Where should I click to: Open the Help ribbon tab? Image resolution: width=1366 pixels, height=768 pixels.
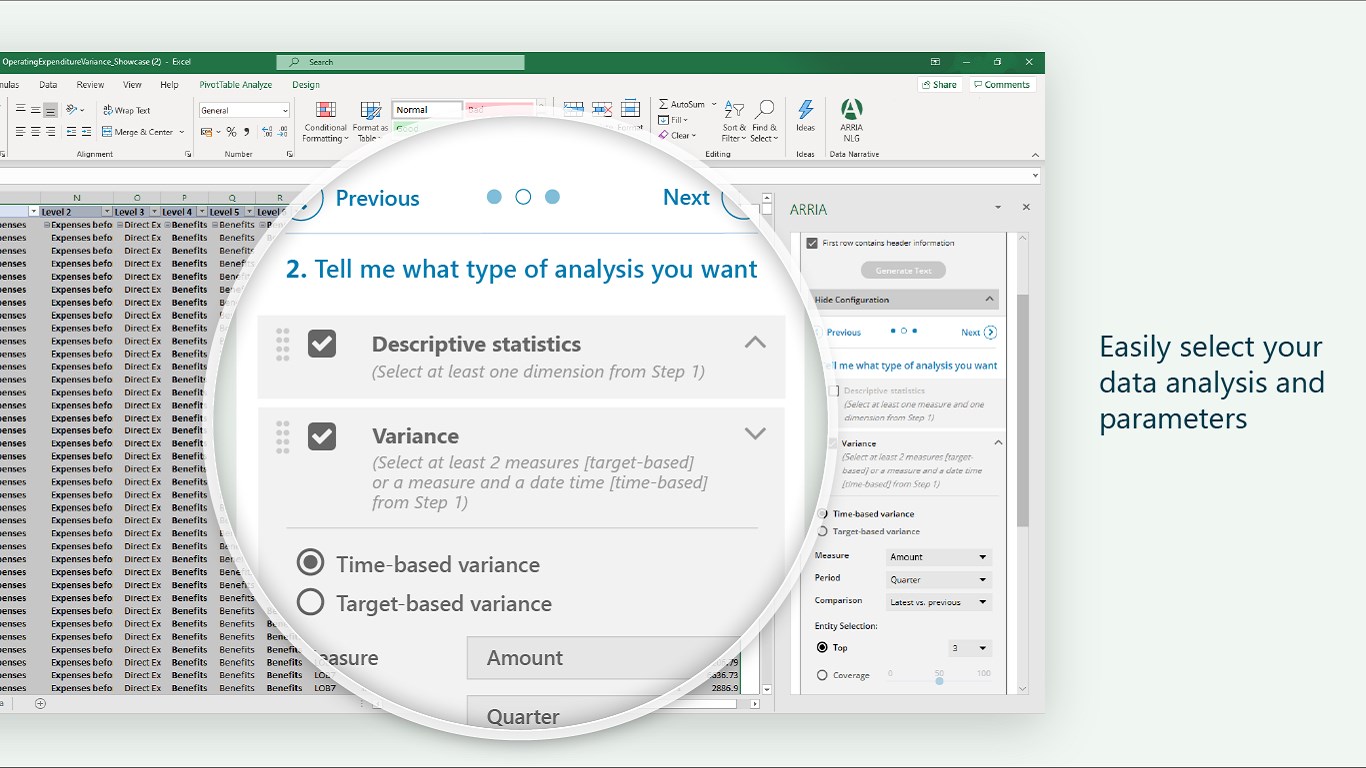tap(169, 85)
